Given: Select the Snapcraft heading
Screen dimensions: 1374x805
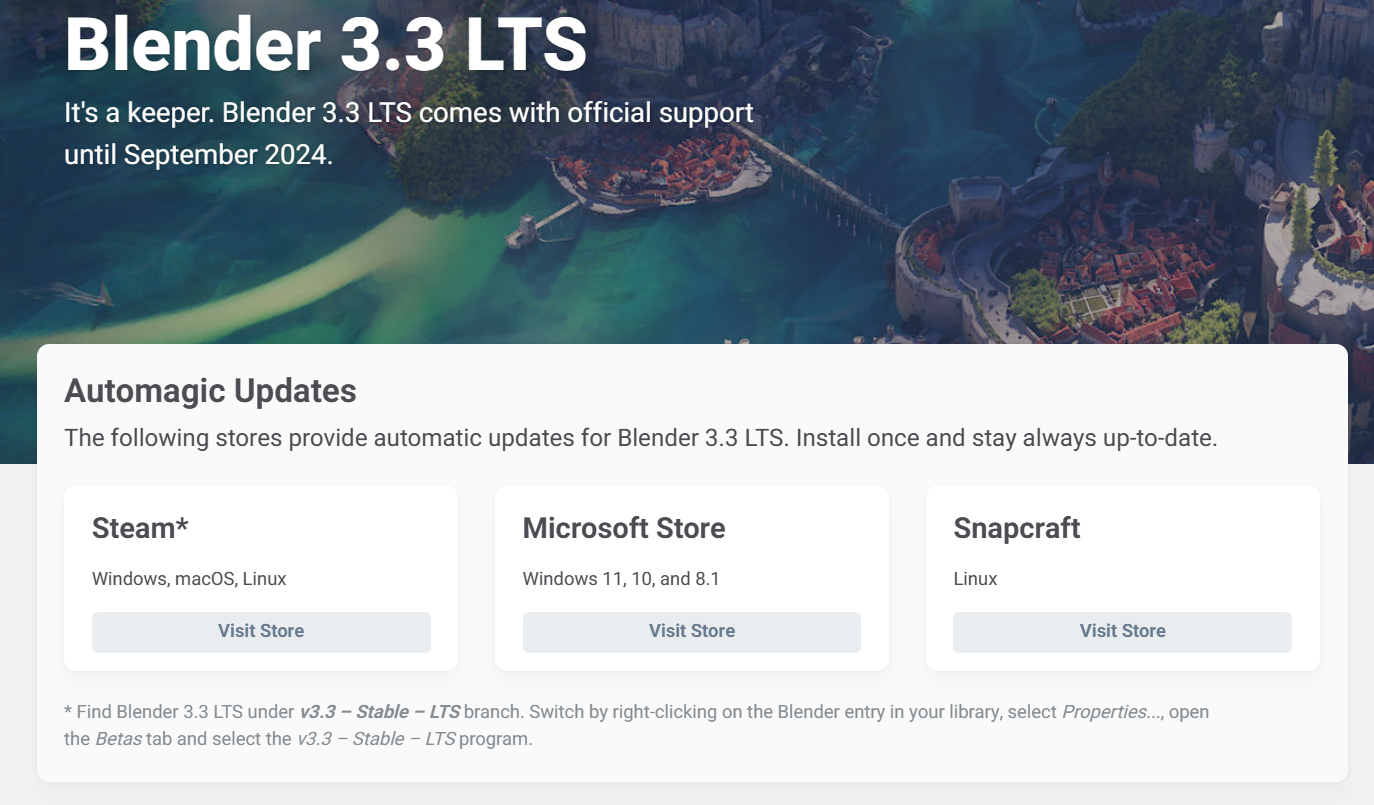Looking at the screenshot, I should (1017, 528).
